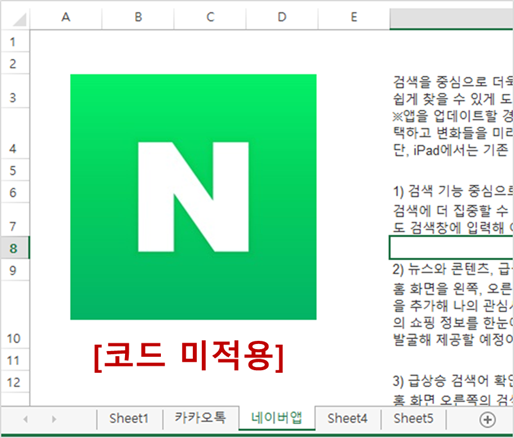Open Sheet5 tab
The image size is (514, 438).
[413, 418]
